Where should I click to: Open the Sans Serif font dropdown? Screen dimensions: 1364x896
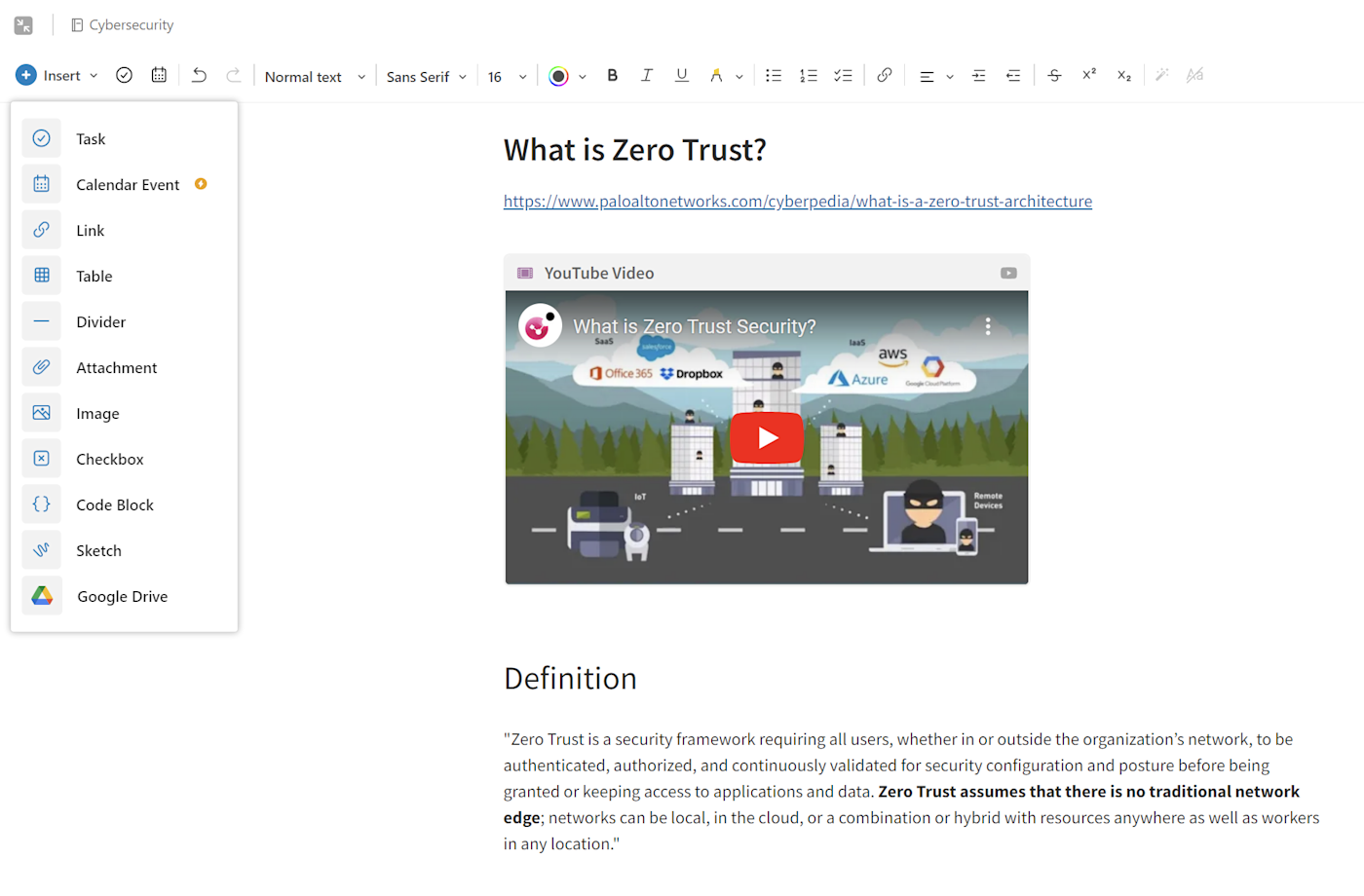point(427,76)
